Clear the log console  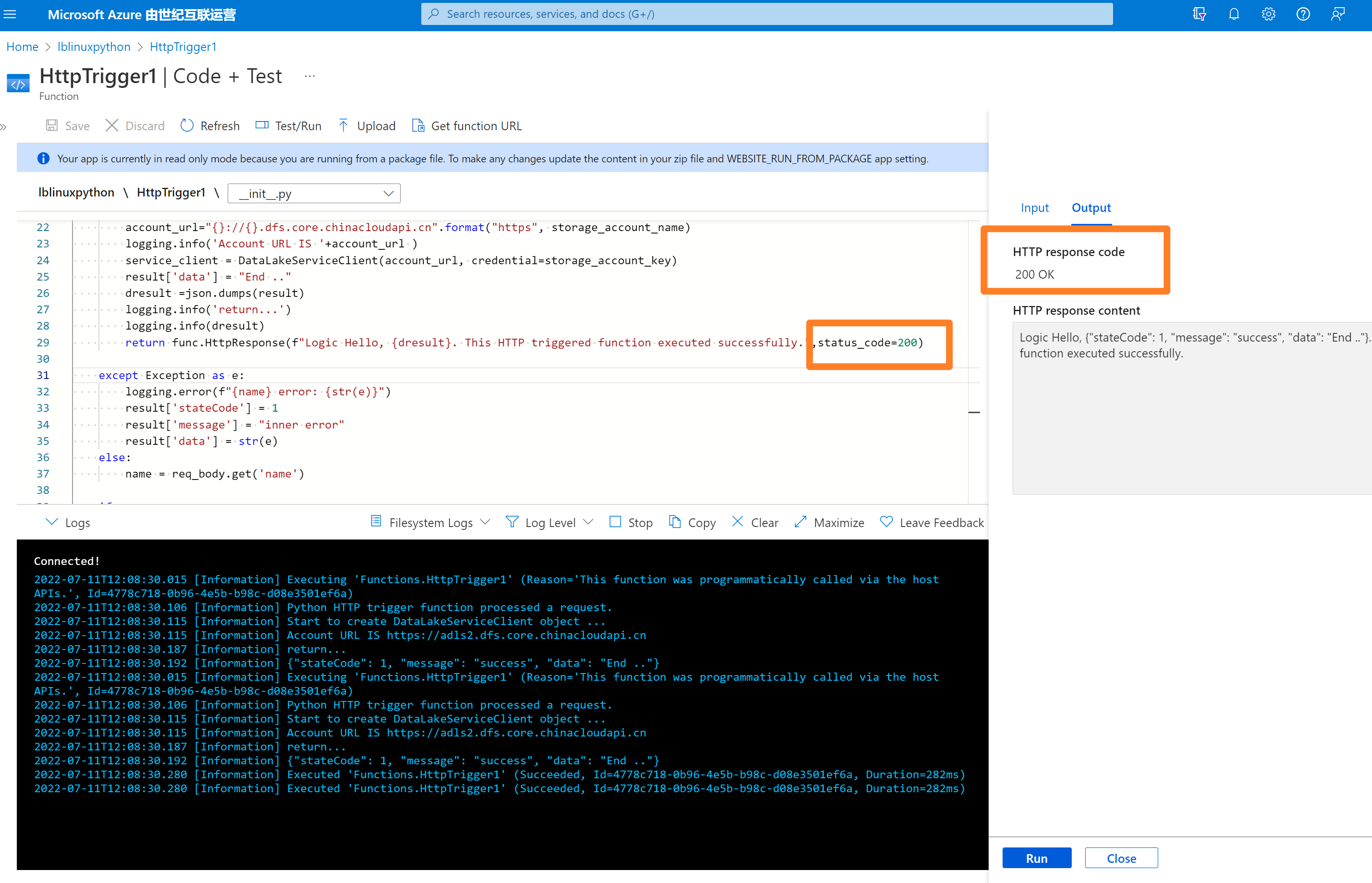755,522
